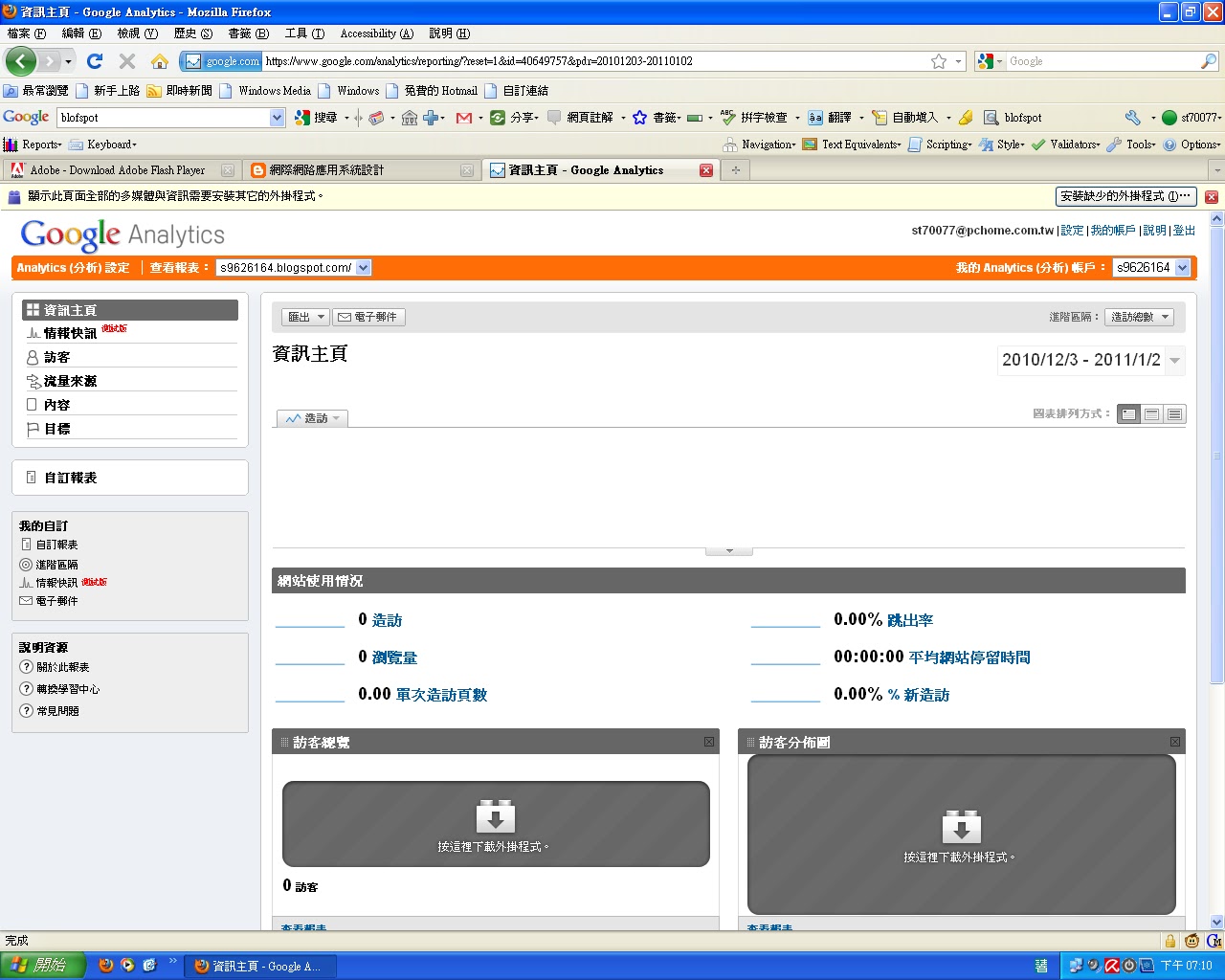The height and width of the screenshot is (980, 1225).
Task: Select the third chart layout view
Action: [x=1175, y=414]
